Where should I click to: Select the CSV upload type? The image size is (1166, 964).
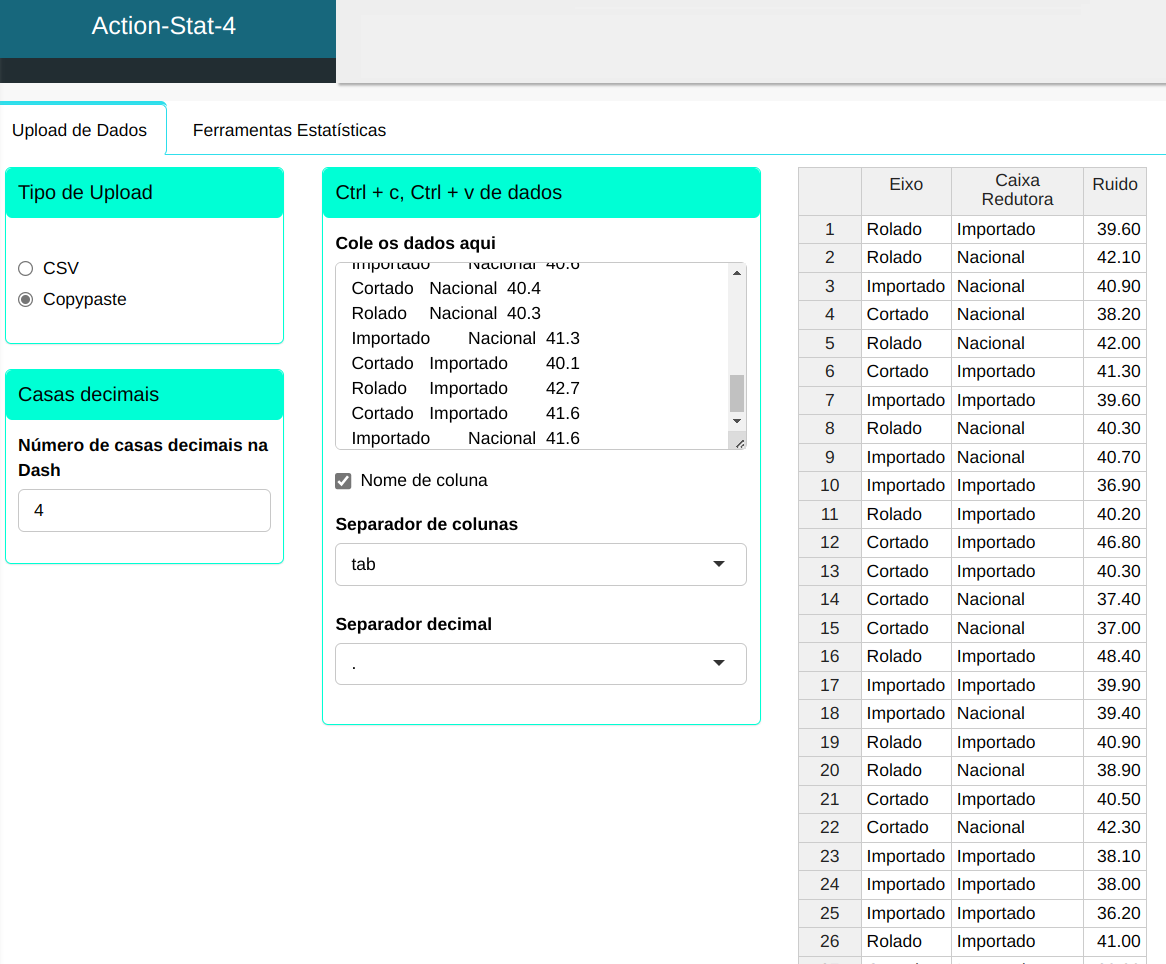[26, 268]
